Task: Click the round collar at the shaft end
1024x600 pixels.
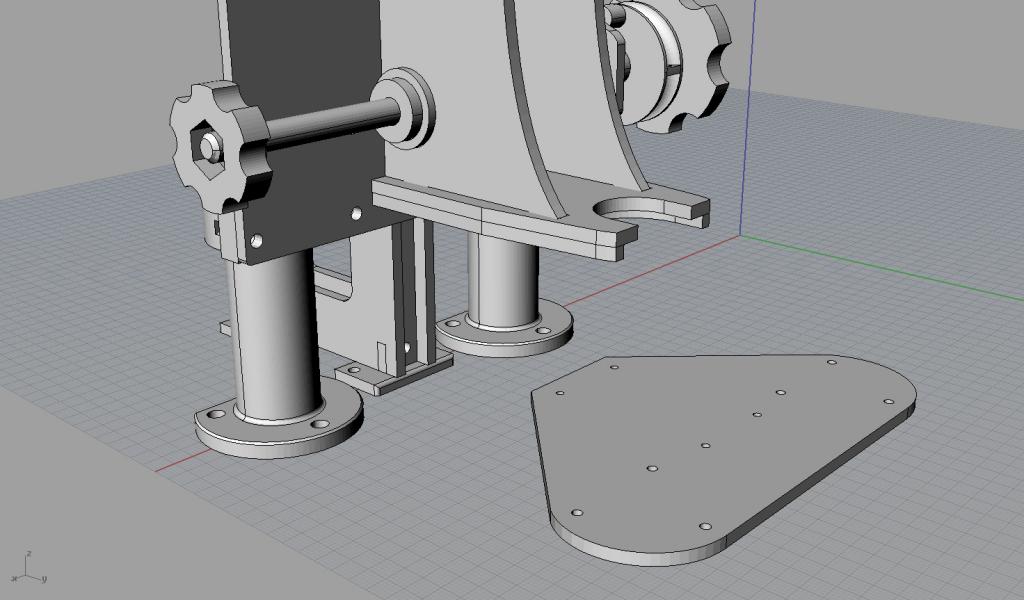Action: [x=405, y=107]
